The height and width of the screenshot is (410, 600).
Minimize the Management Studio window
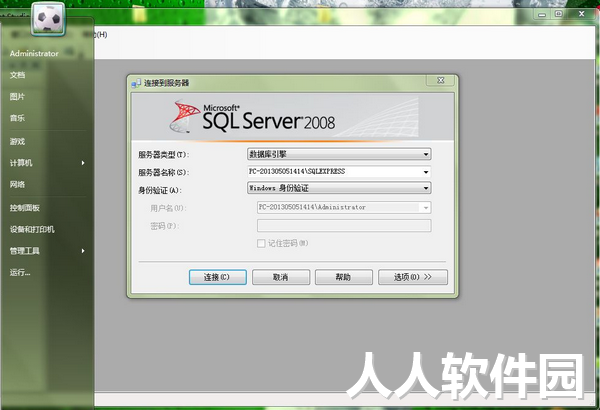[x=542, y=15]
